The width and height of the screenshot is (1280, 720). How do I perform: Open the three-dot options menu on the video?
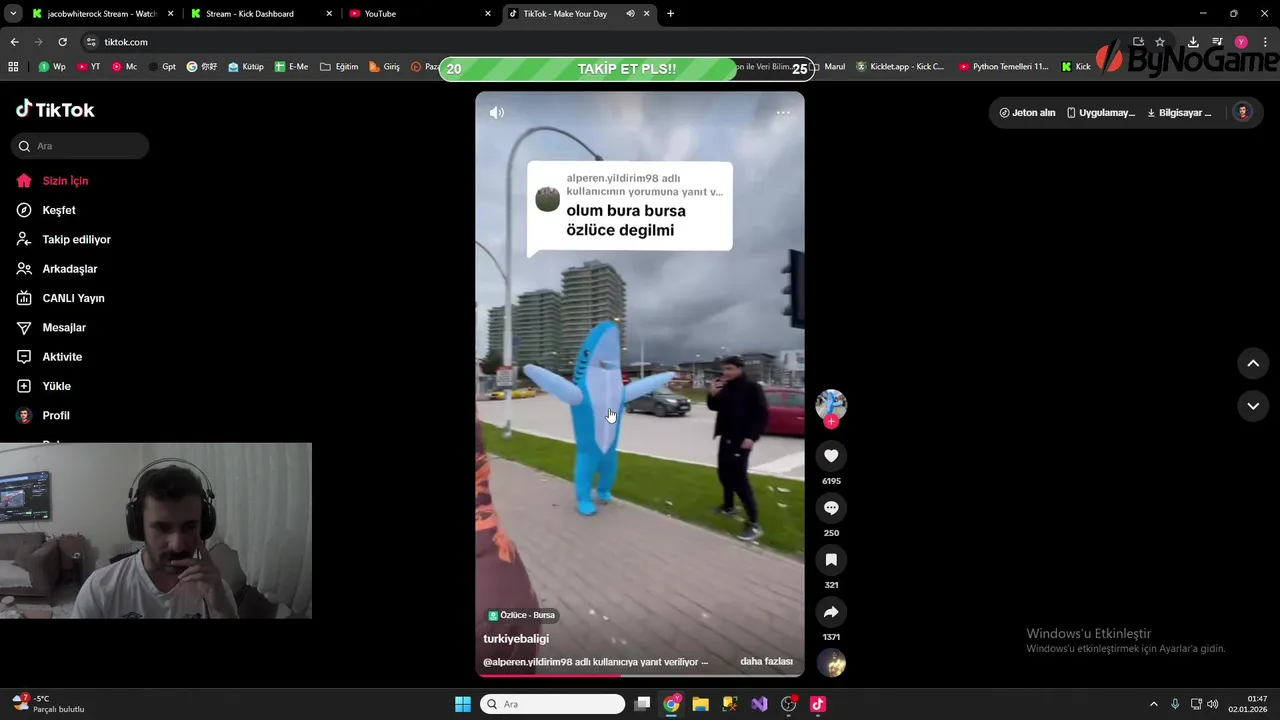click(783, 113)
